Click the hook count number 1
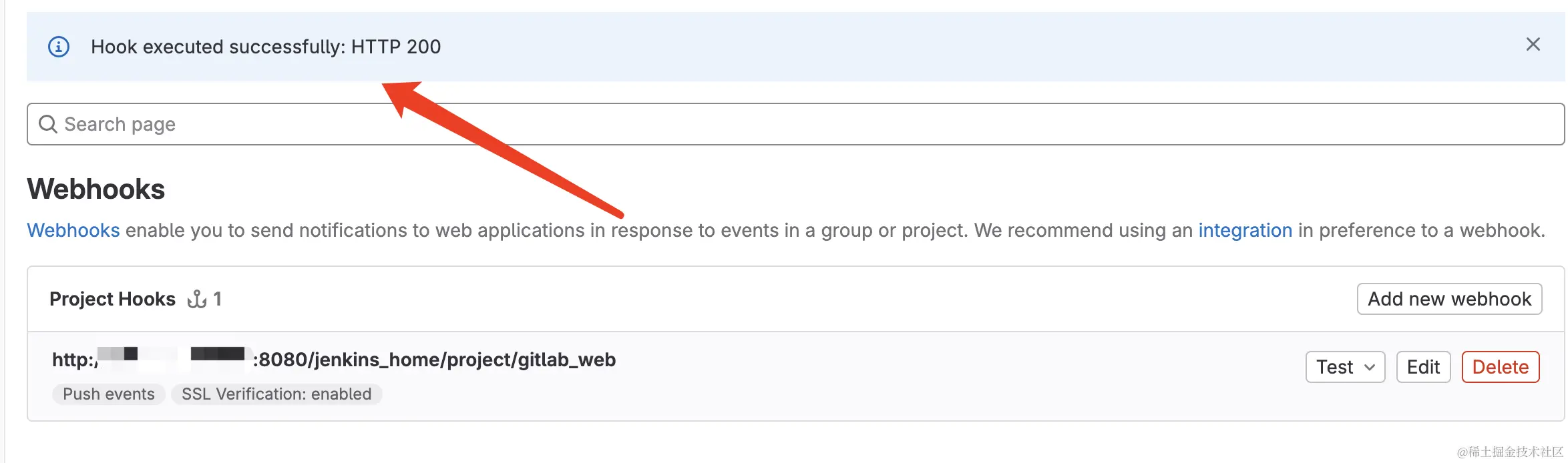Viewport: 1568px width, 463px height. tap(217, 299)
